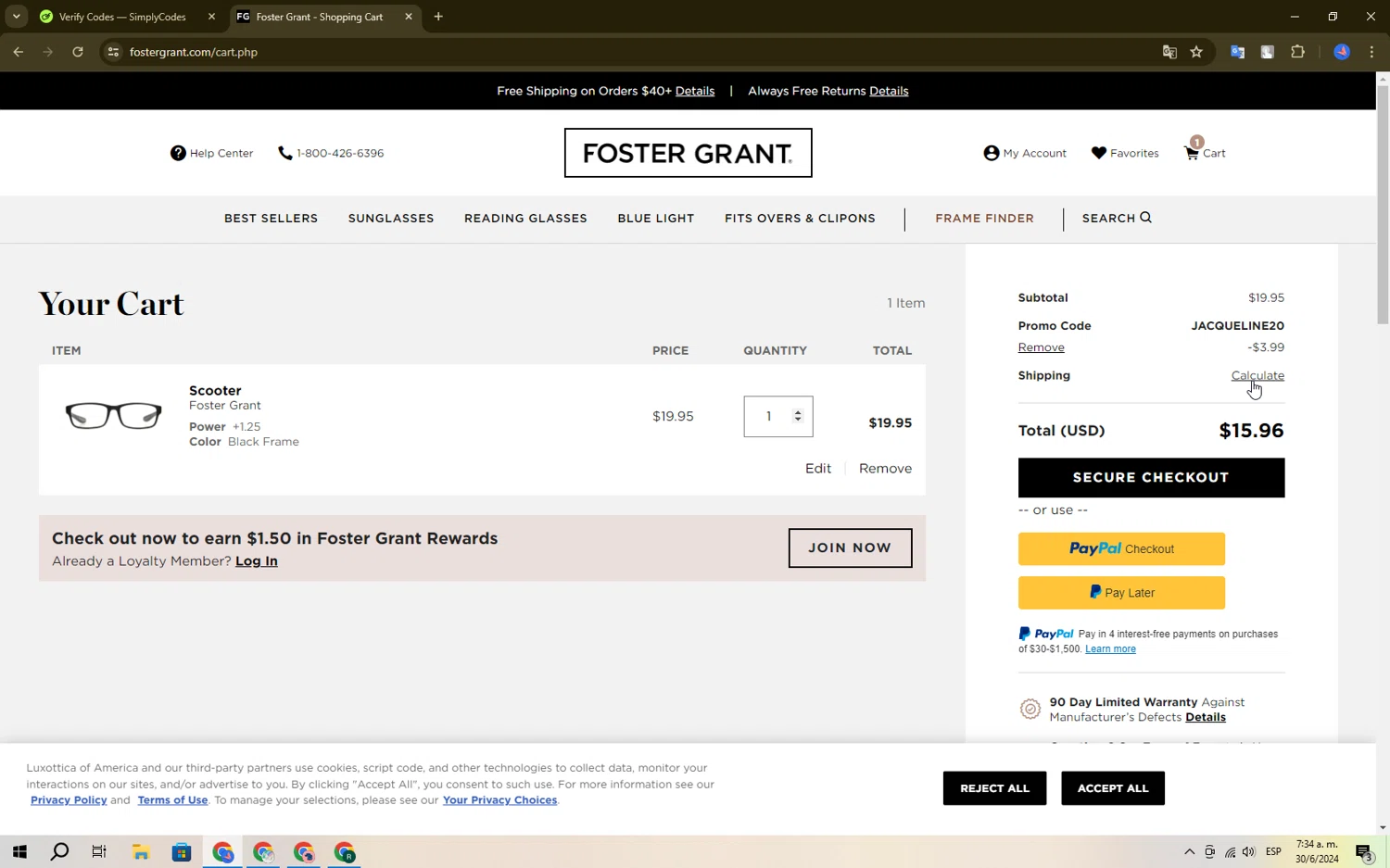Image resolution: width=1390 pixels, height=868 pixels.
Task: Open Microsoft Store from taskbar
Action: pyautogui.click(x=182, y=852)
